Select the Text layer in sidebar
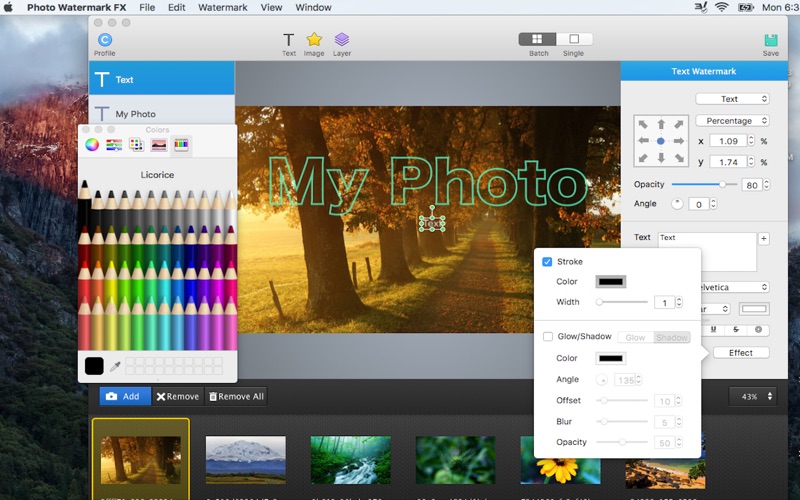800x500 pixels. pyautogui.click(x=162, y=79)
